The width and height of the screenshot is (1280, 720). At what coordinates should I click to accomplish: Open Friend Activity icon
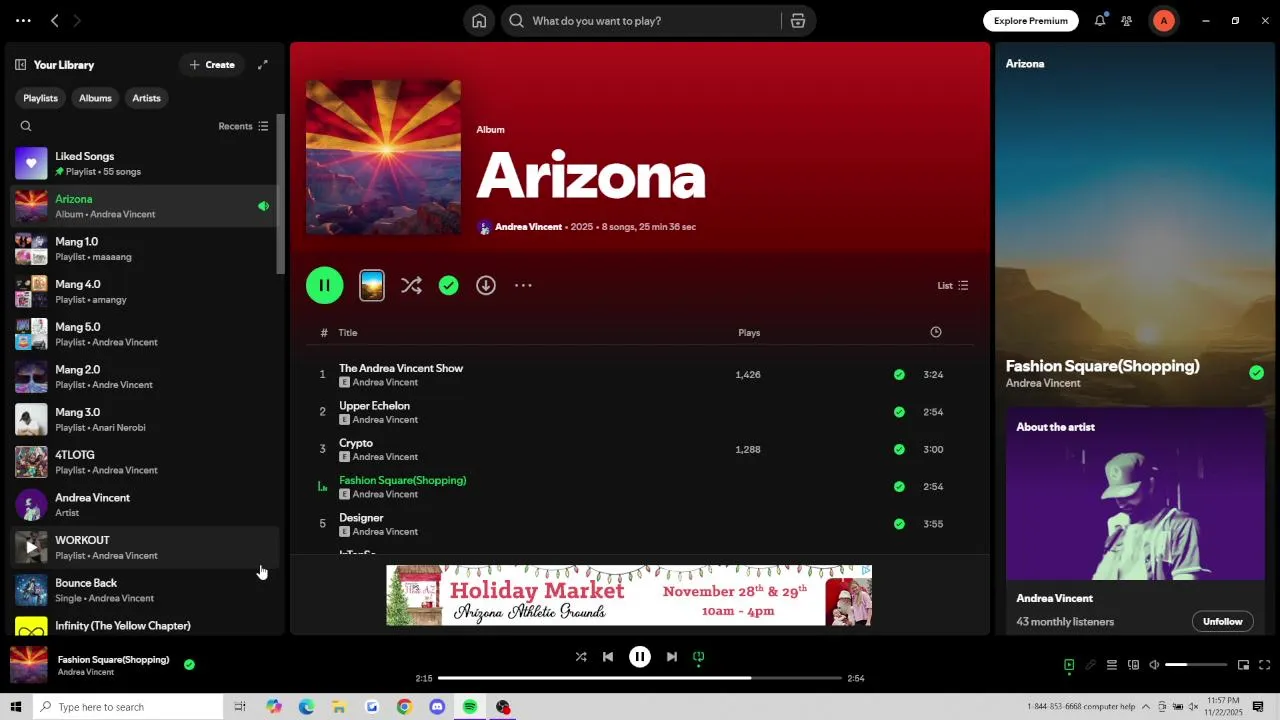click(1127, 20)
